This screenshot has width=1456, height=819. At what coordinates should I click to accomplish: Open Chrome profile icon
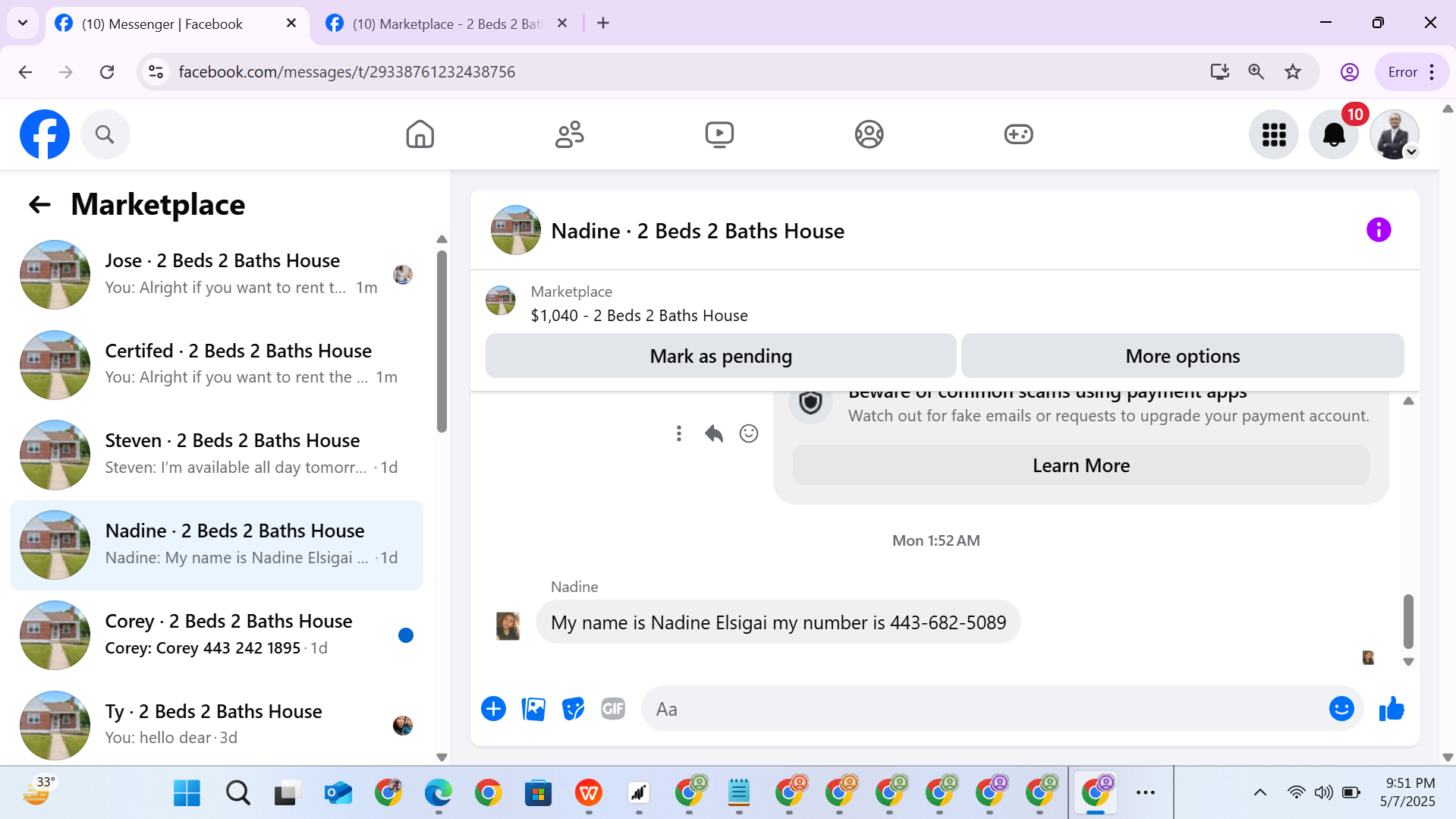click(x=1349, y=72)
